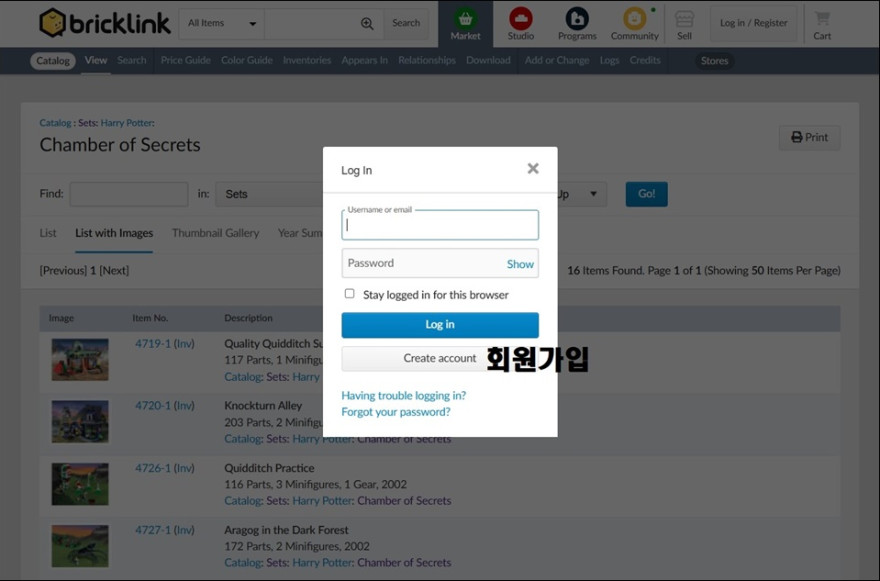This screenshot has height=581, width=880.
Task: Click the Print button
Action: point(809,138)
